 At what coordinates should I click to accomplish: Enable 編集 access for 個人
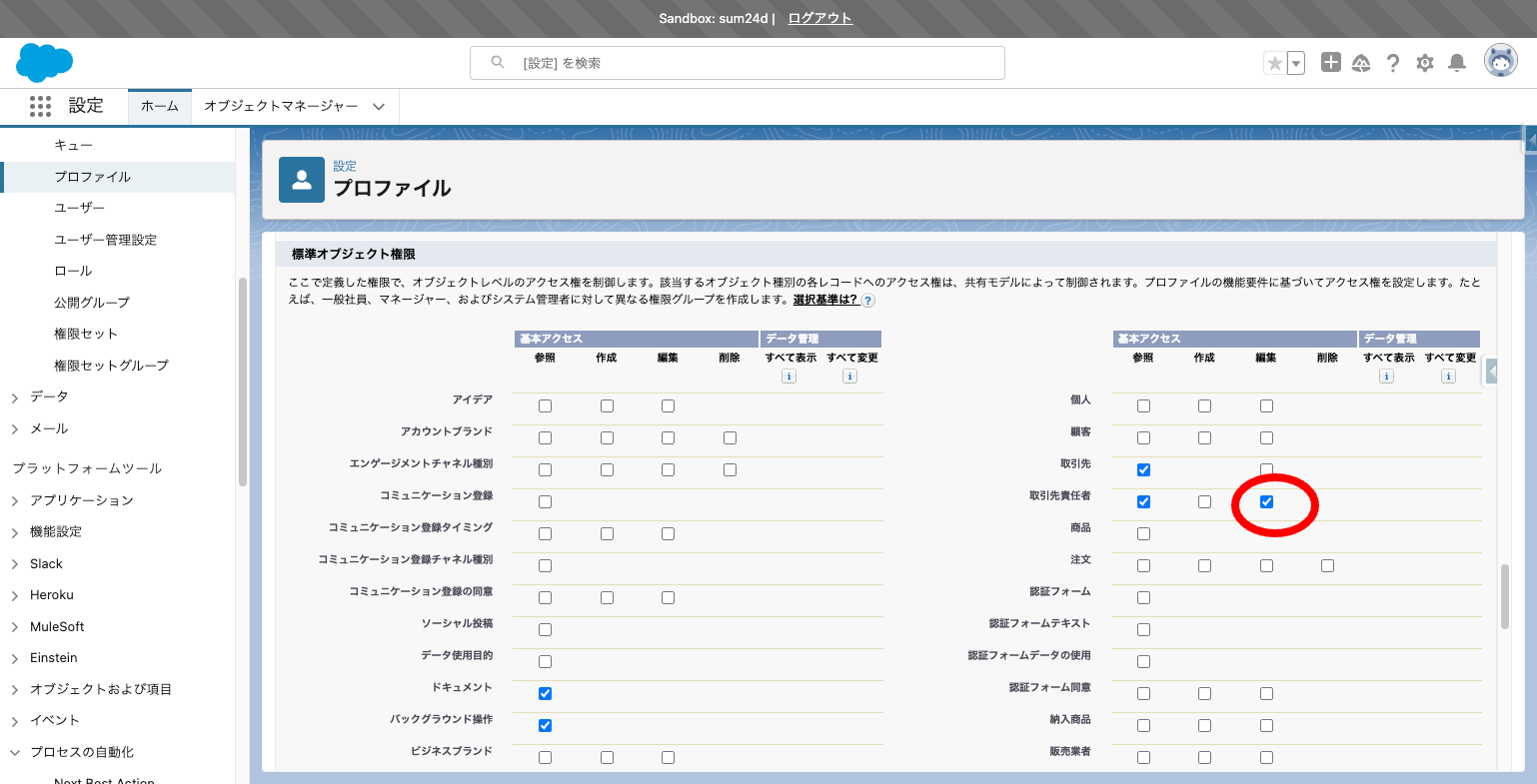[1266, 406]
